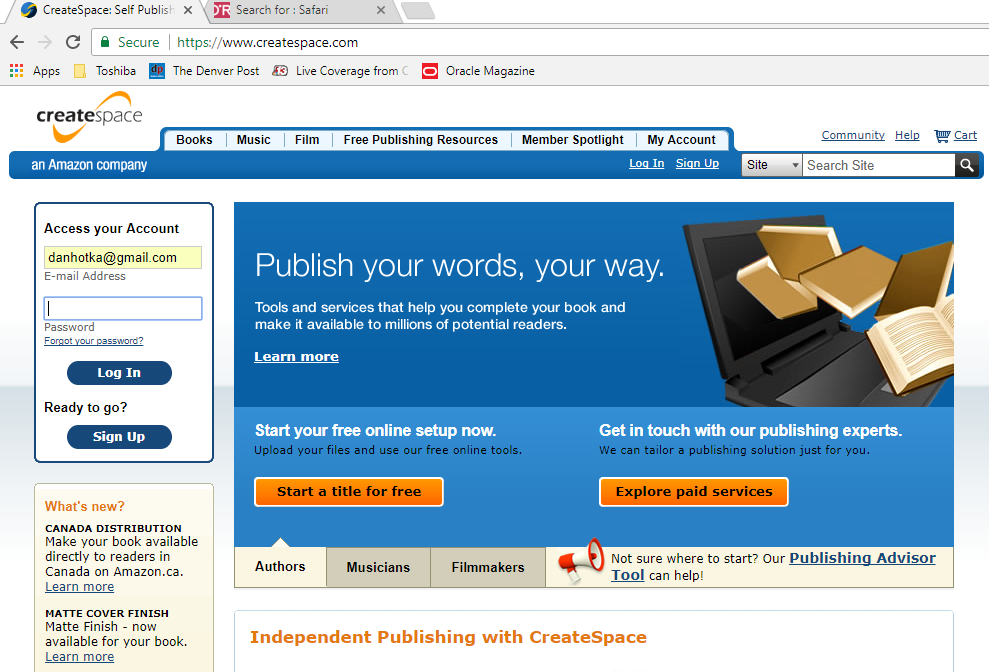Open the Film menu
Viewport: 989px width, 672px height.
307,140
